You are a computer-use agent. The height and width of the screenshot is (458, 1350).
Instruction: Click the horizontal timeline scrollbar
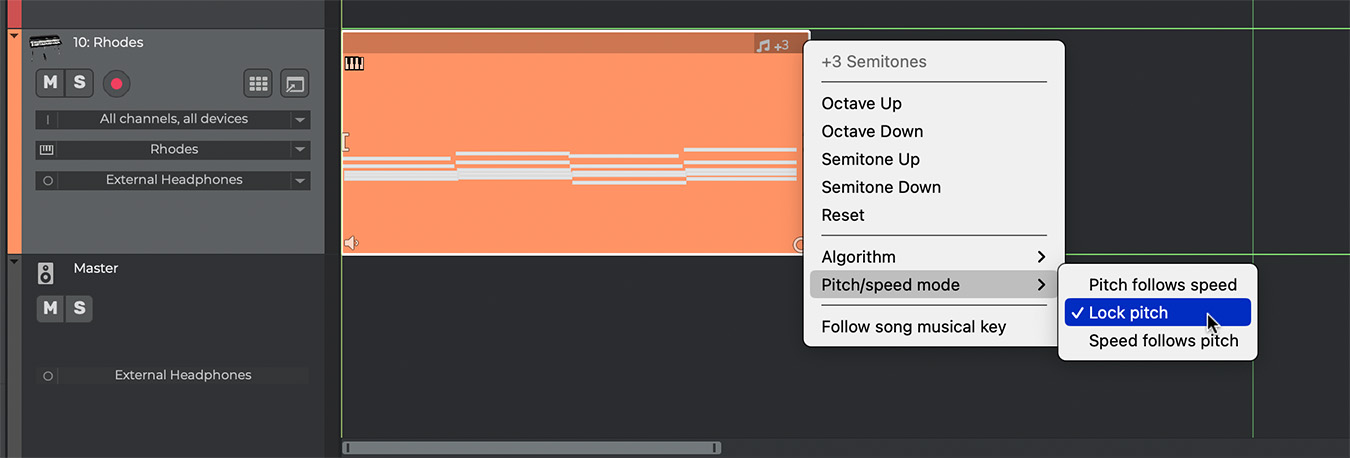(x=530, y=447)
